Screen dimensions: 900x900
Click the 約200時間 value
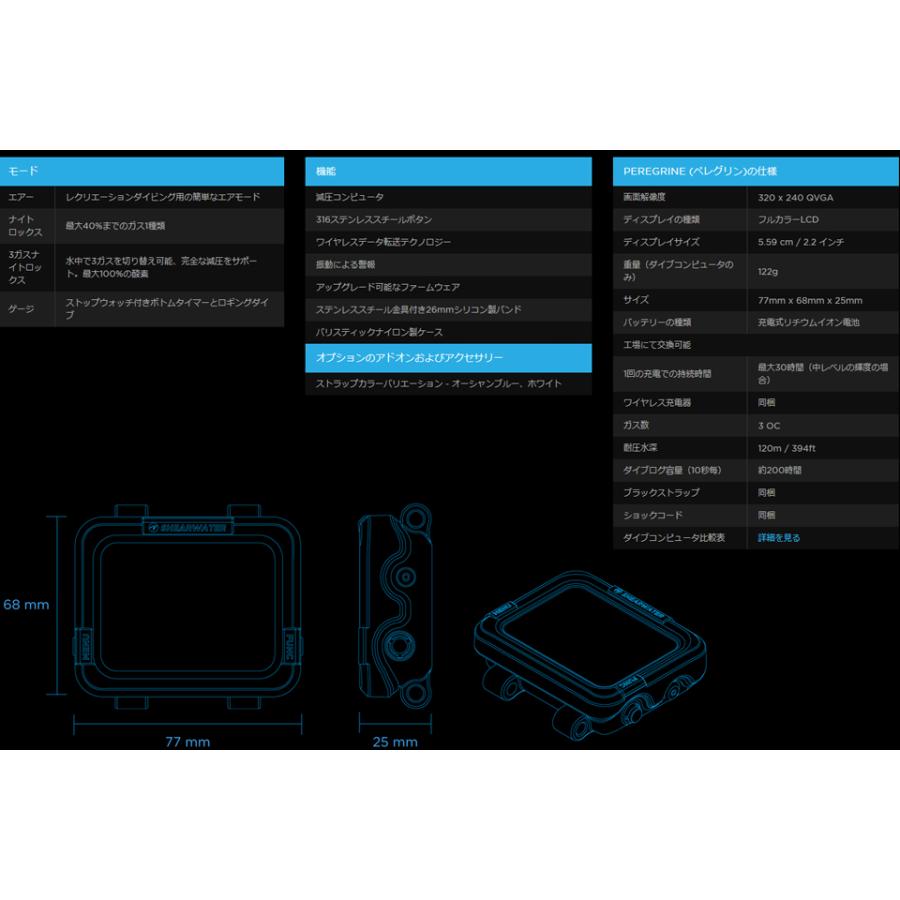pyautogui.click(x=779, y=470)
